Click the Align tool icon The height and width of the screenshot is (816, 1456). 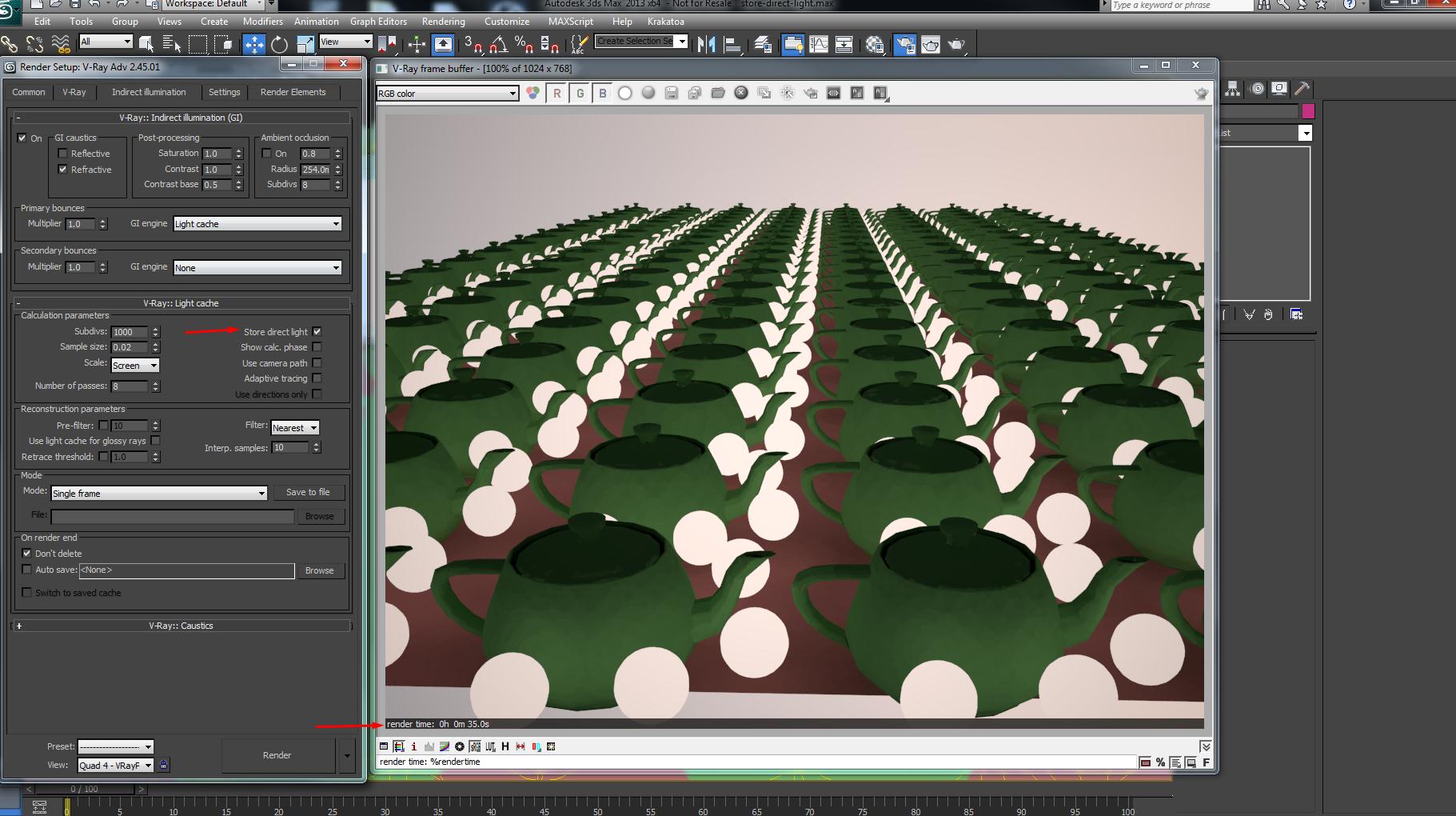732,44
